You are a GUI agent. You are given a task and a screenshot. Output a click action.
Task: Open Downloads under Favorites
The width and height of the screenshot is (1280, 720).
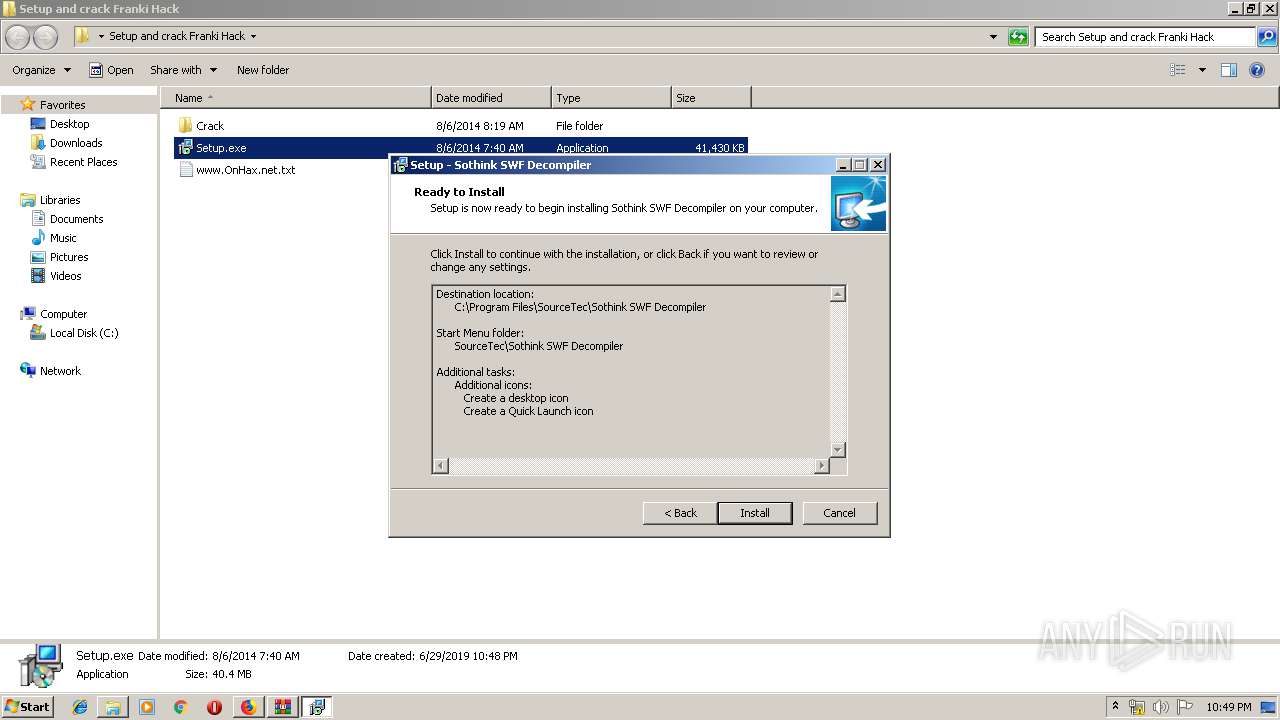(x=76, y=143)
